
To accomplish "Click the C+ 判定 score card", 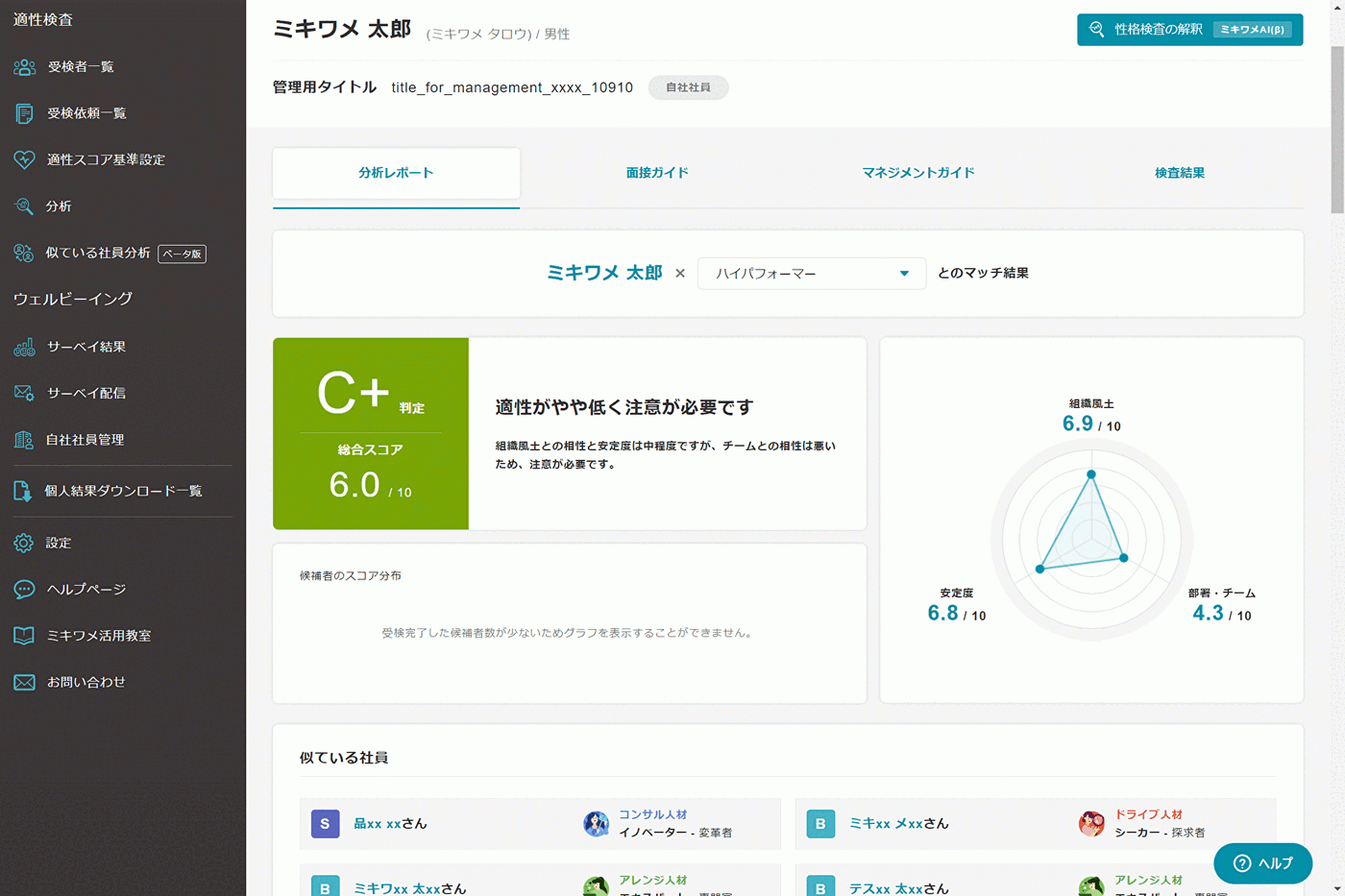I will (371, 433).
